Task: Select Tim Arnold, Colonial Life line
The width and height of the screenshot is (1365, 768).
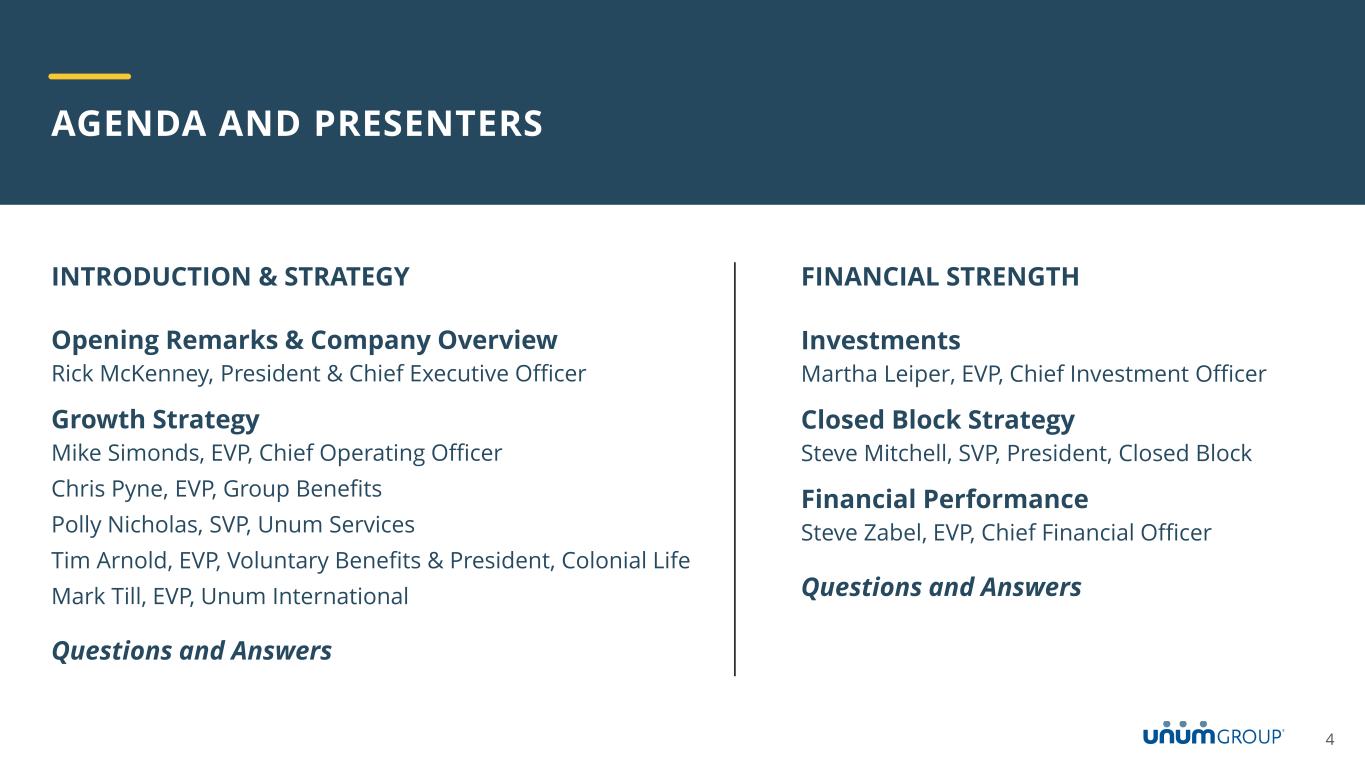Action: point(370,561)
